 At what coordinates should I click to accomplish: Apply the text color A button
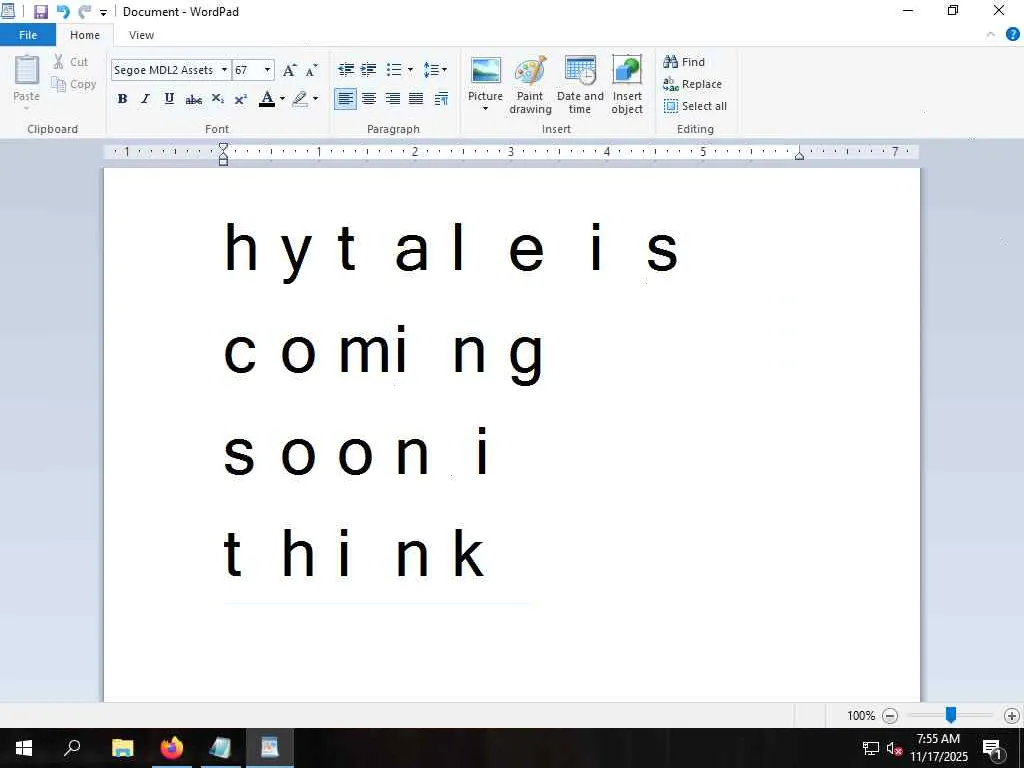click(266, 99)
